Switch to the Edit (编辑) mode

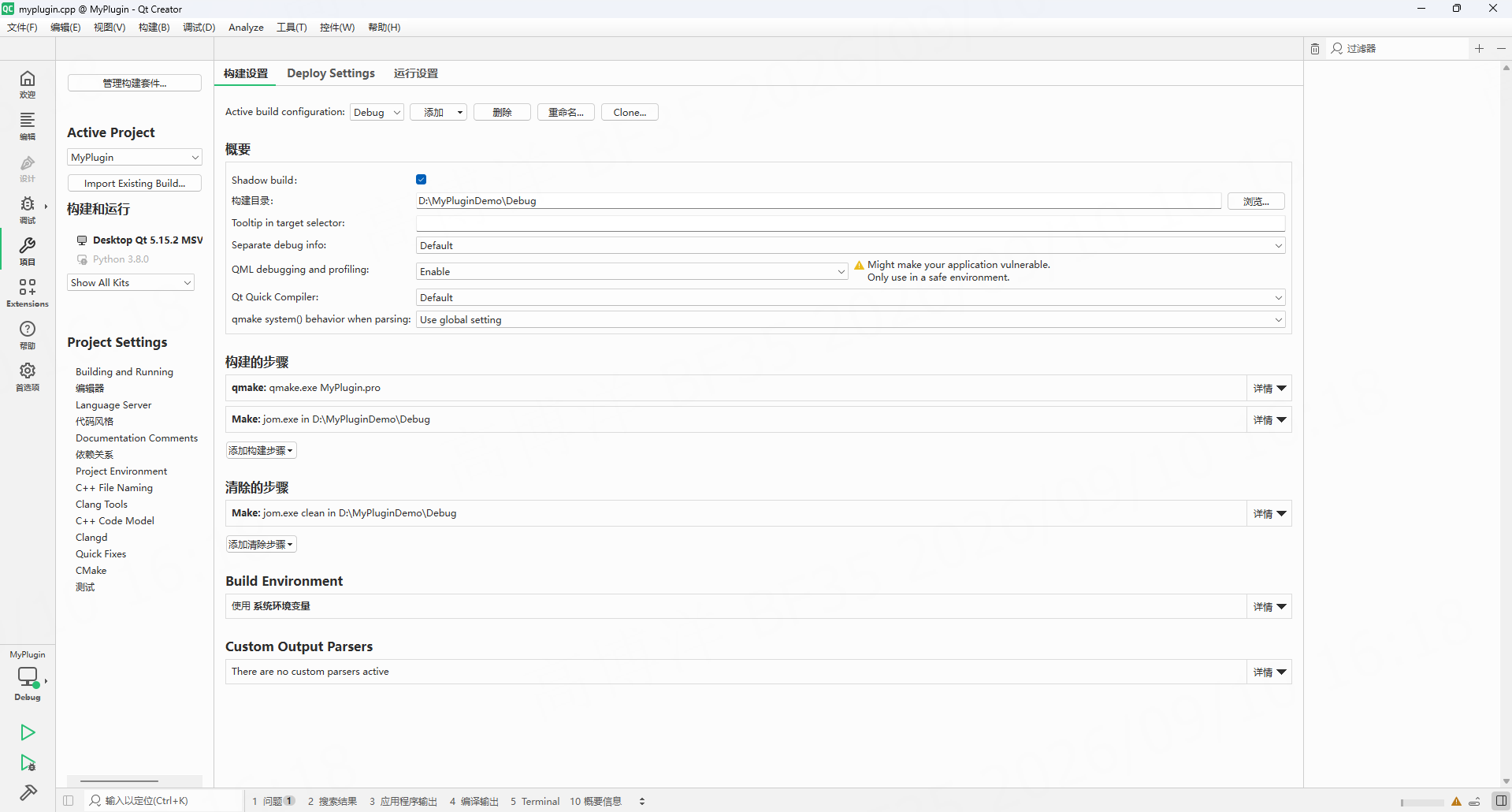tap(28, 125)
